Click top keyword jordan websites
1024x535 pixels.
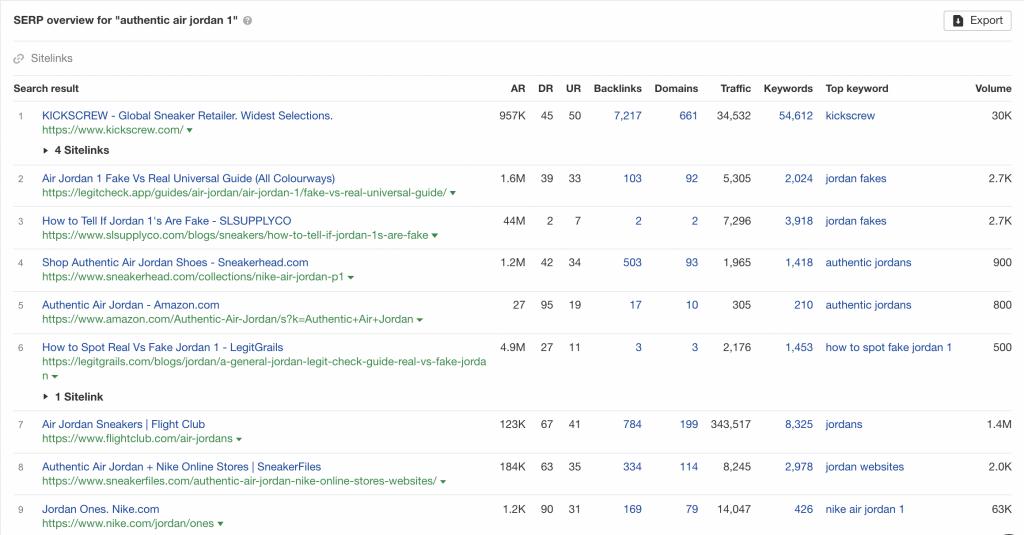click(x=865, y=467)
